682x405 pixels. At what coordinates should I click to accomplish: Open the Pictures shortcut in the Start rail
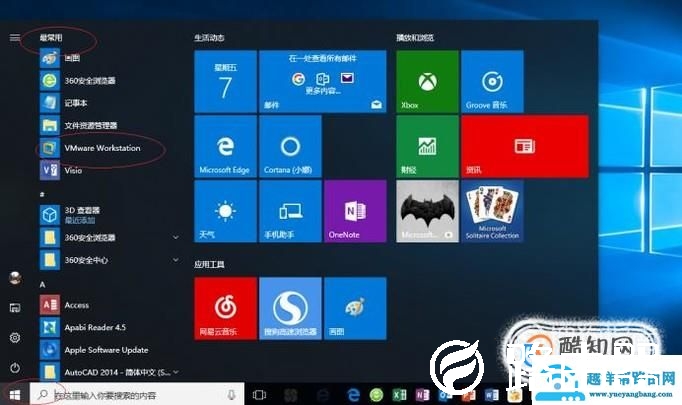tap(15, 308)
